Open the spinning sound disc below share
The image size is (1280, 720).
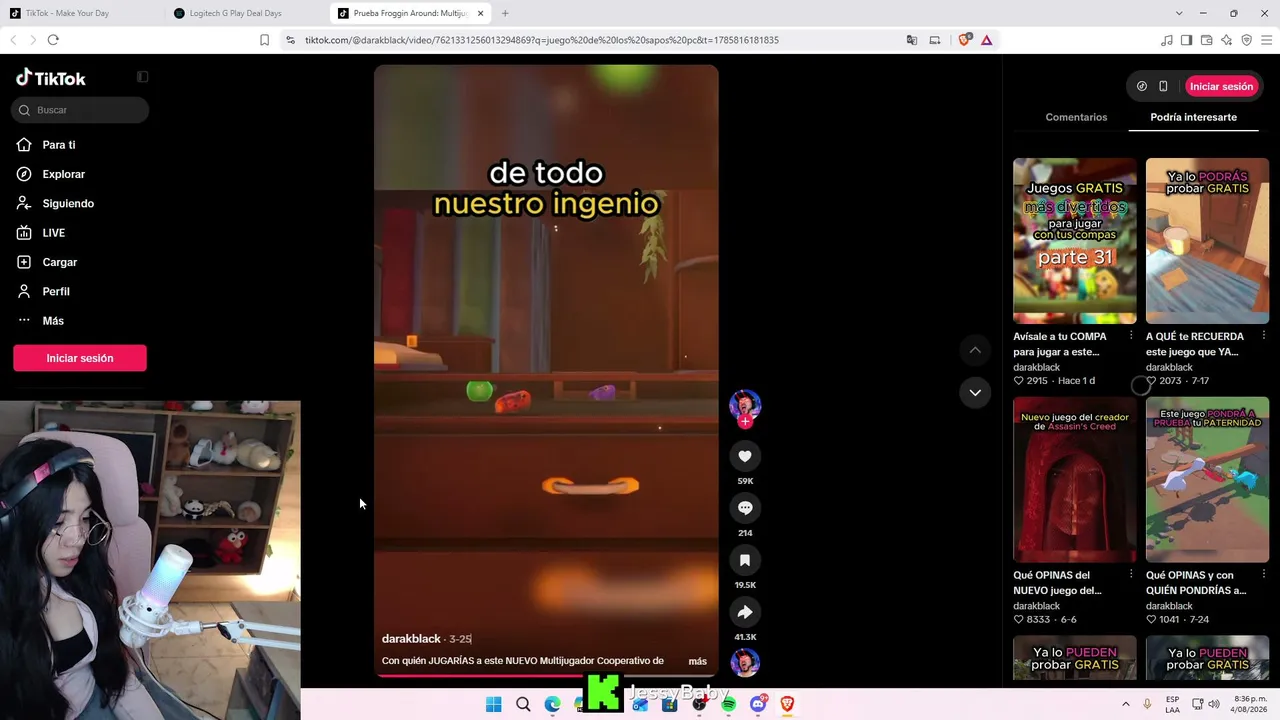tap(745, 662)
